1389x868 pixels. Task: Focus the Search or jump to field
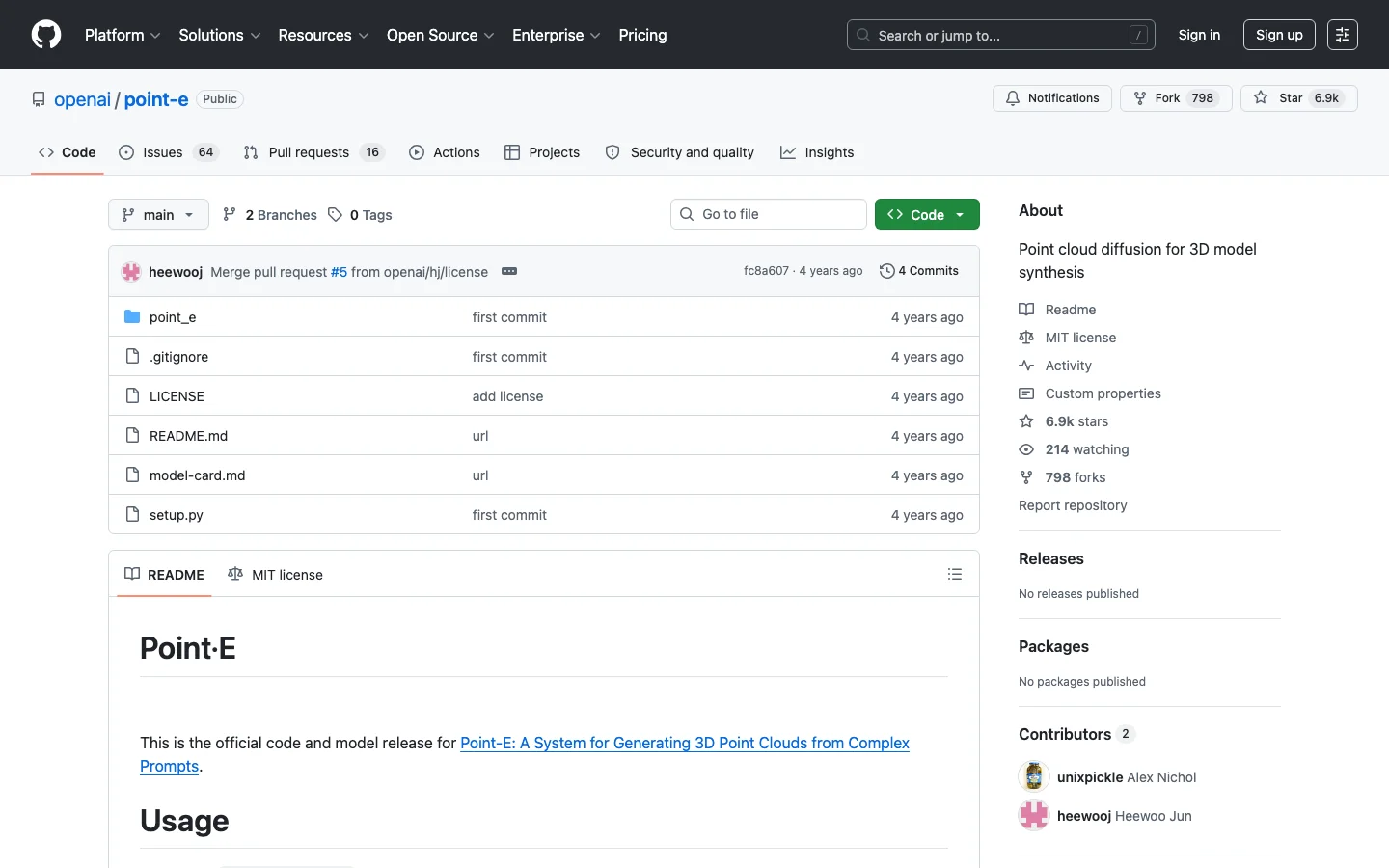coord(1001,35)
